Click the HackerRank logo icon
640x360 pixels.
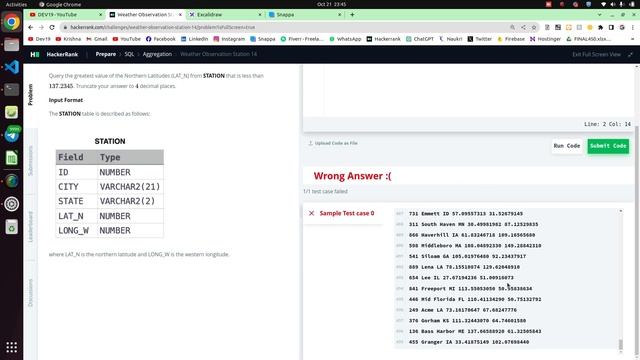pos(35,54)
